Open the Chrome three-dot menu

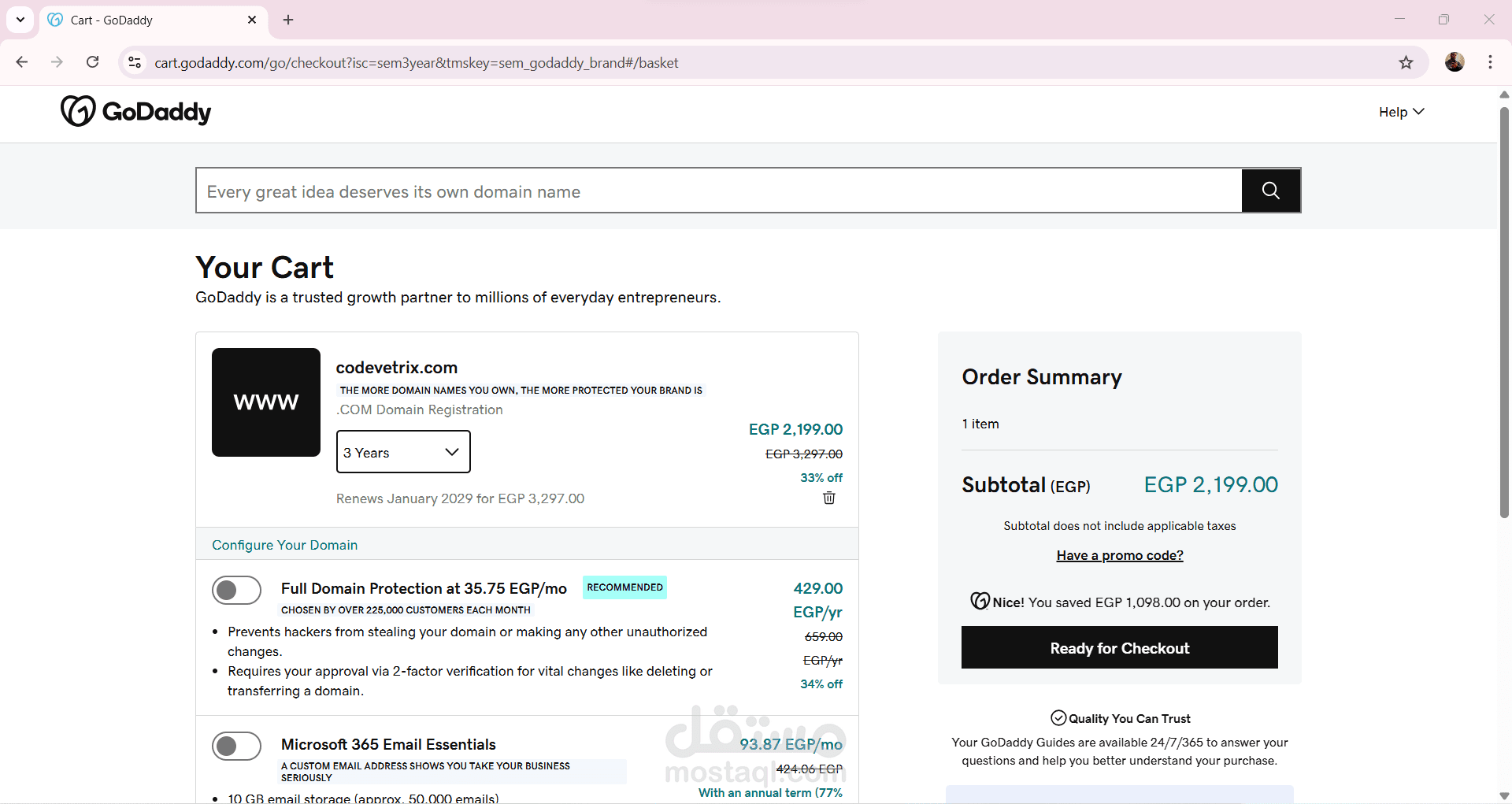pos(1490,62)
